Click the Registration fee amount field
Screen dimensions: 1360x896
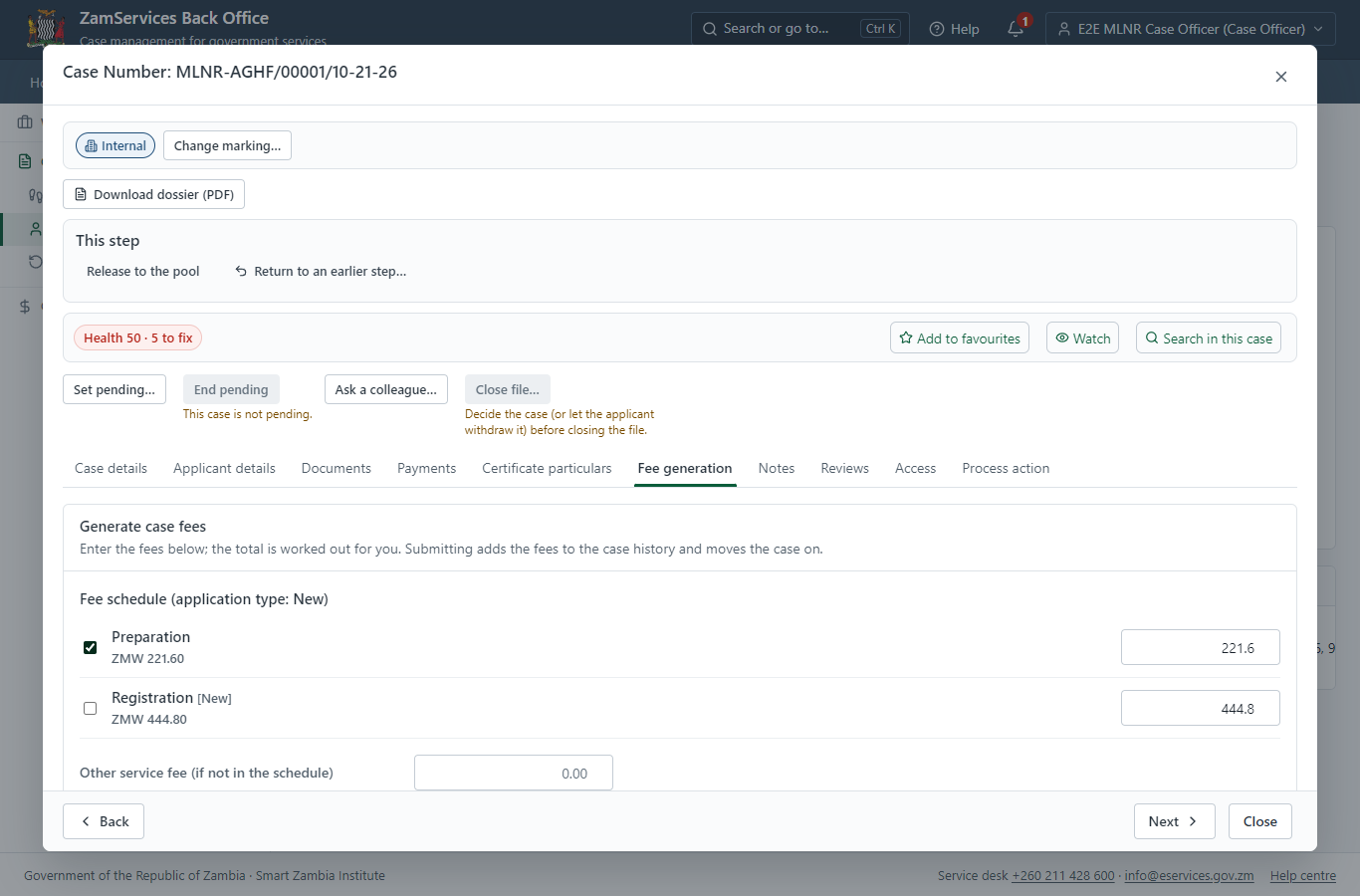[1201, 708]
